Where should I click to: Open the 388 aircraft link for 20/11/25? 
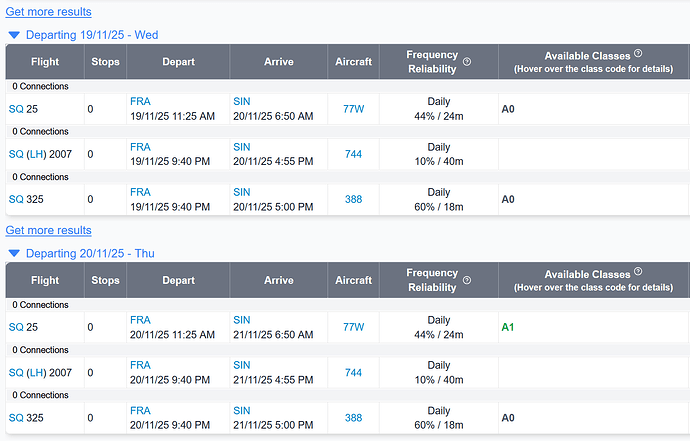pyautogui.click(x=353, y=418)
